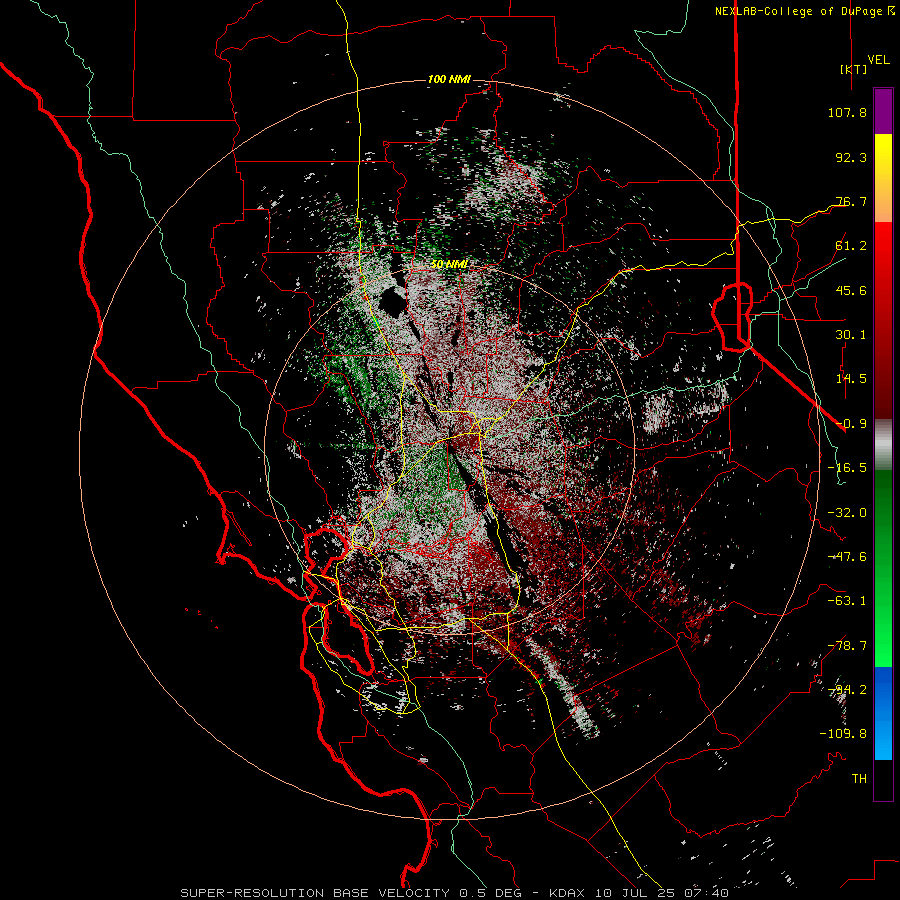Click the -47.6 velocity scale value
900x900 pixels.
coord(847,557)
